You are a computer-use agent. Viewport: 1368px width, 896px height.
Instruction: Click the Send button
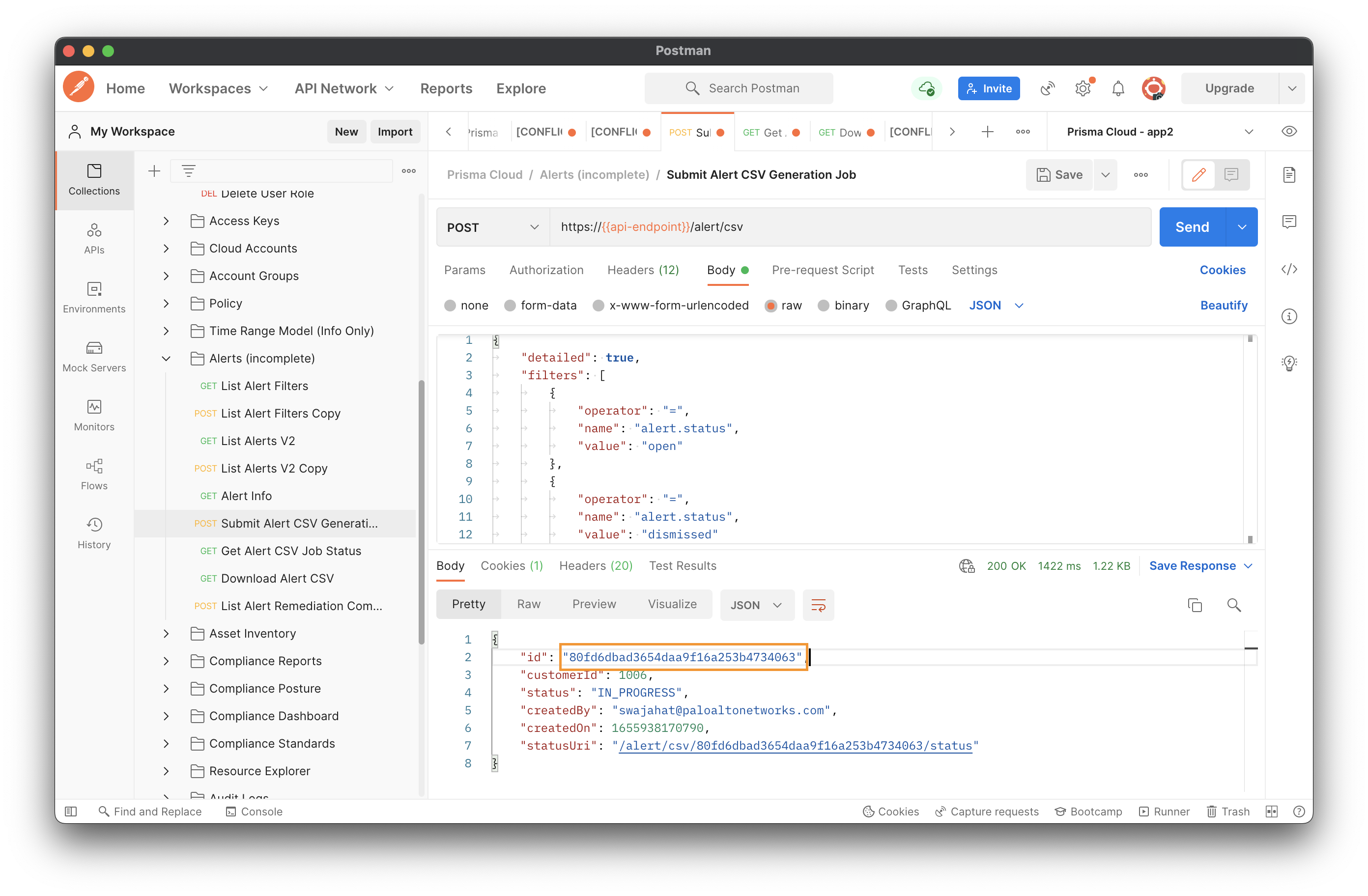tap(1192, 227)
